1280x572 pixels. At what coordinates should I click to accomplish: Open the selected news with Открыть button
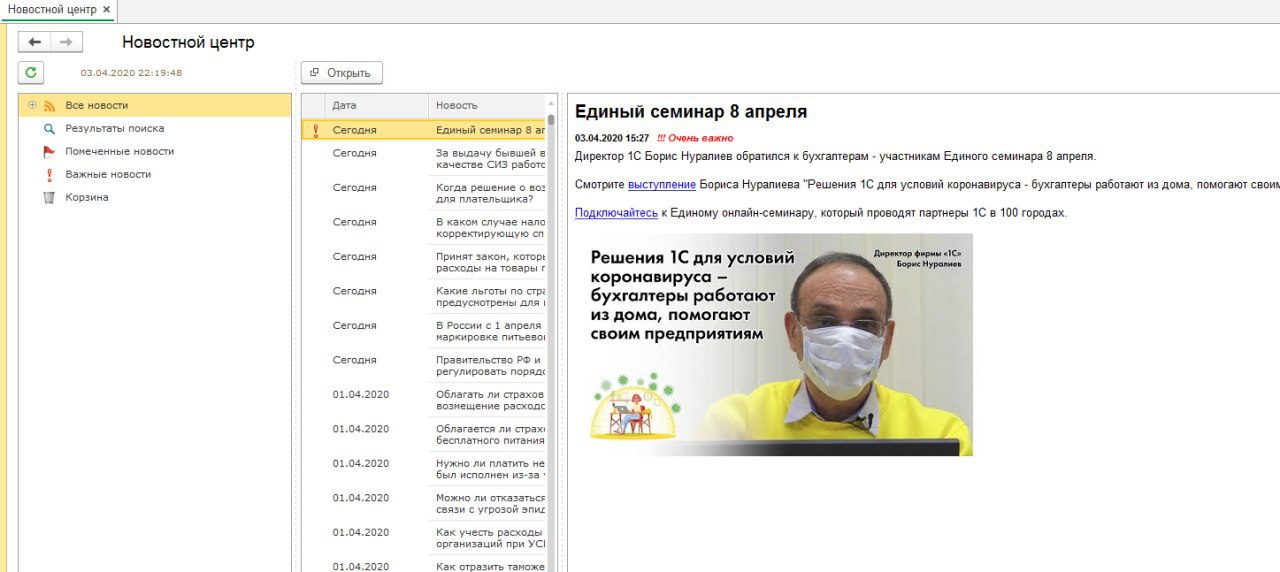tap(342, 73)
